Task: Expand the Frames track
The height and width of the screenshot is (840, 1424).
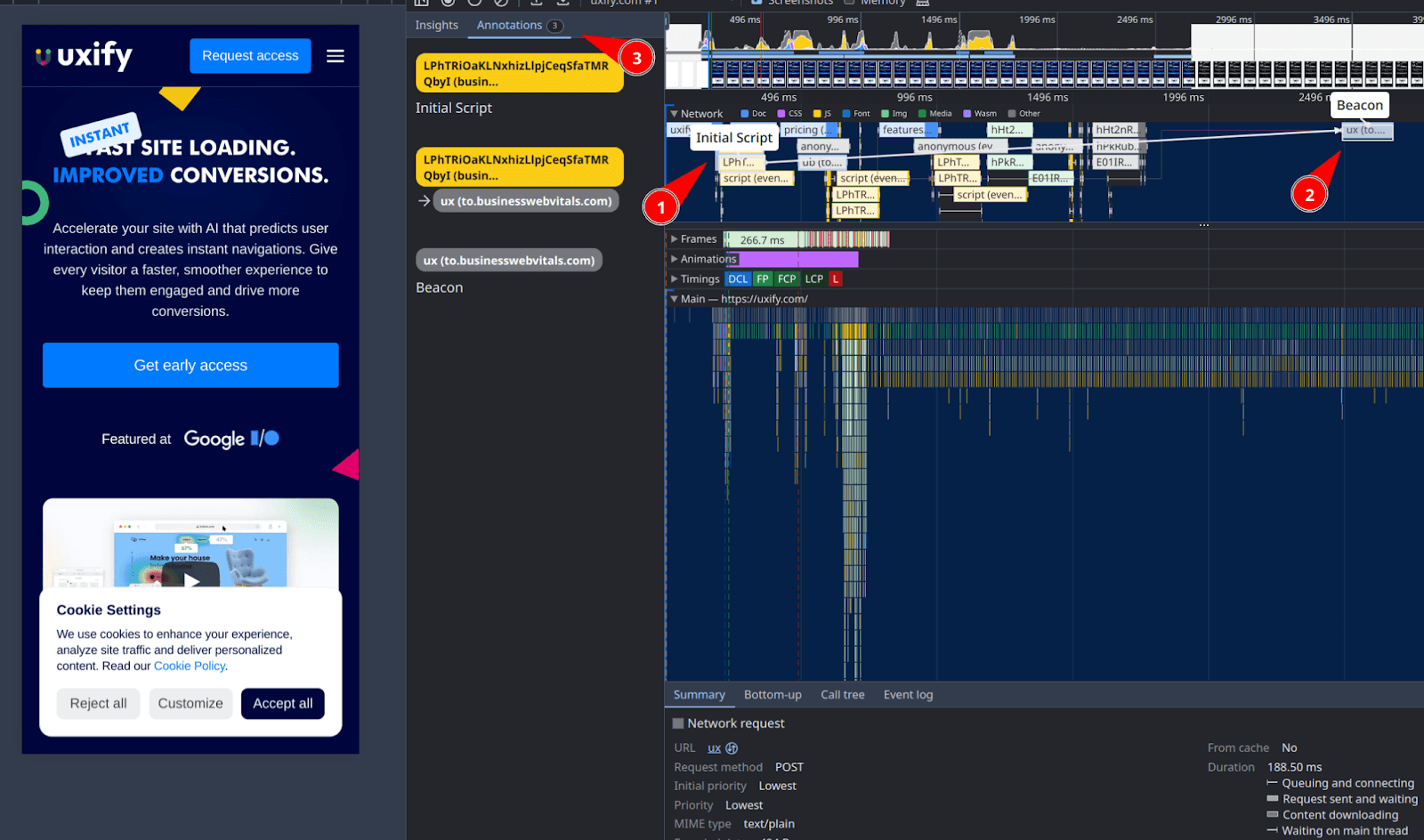Action: pos(676,238)
